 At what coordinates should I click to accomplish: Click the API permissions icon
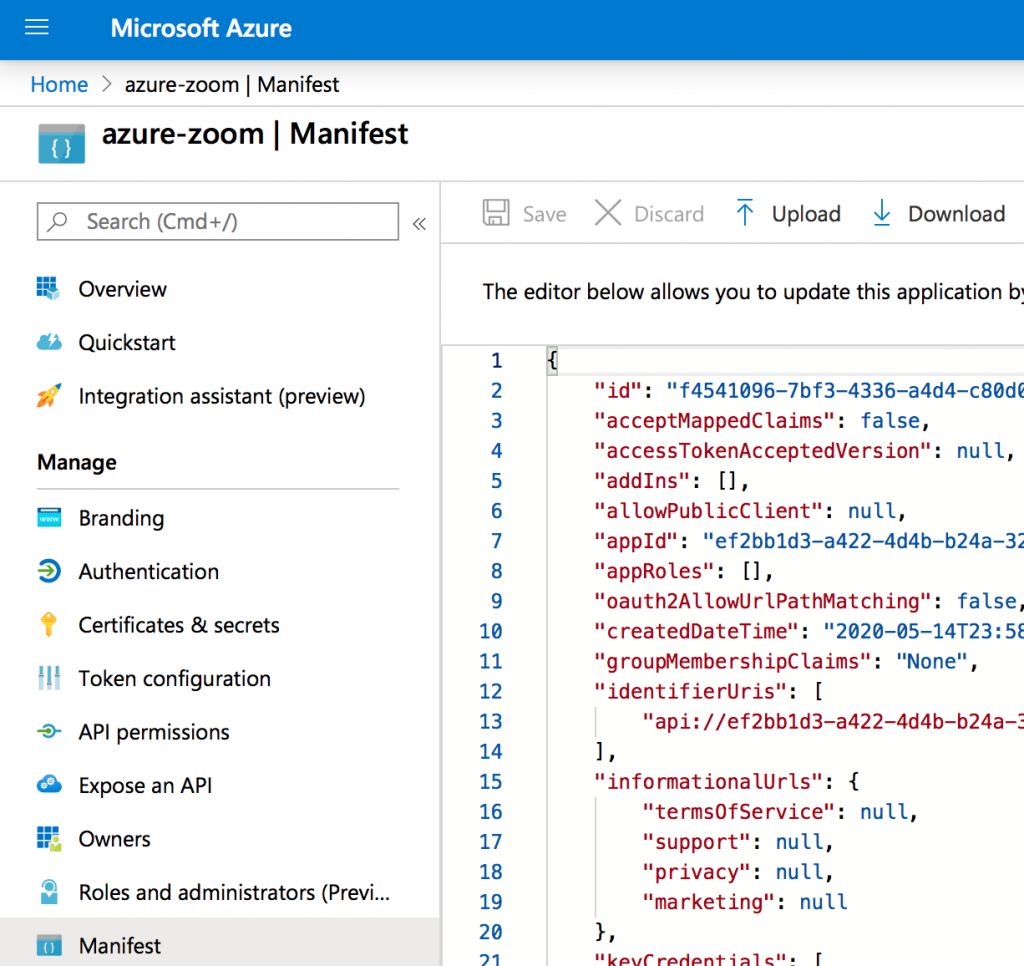[x=49, y=732]
